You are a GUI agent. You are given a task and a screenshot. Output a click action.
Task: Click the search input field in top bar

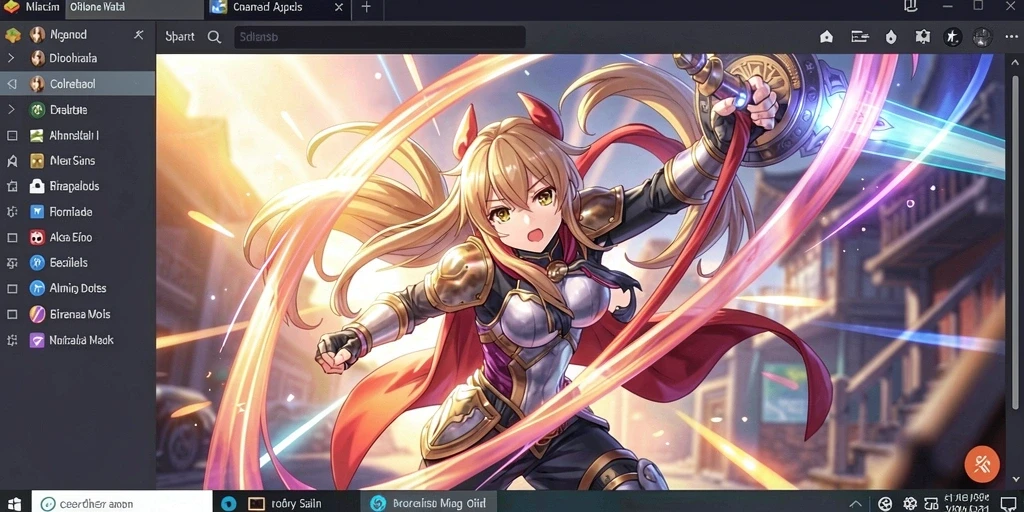point(379,37)
